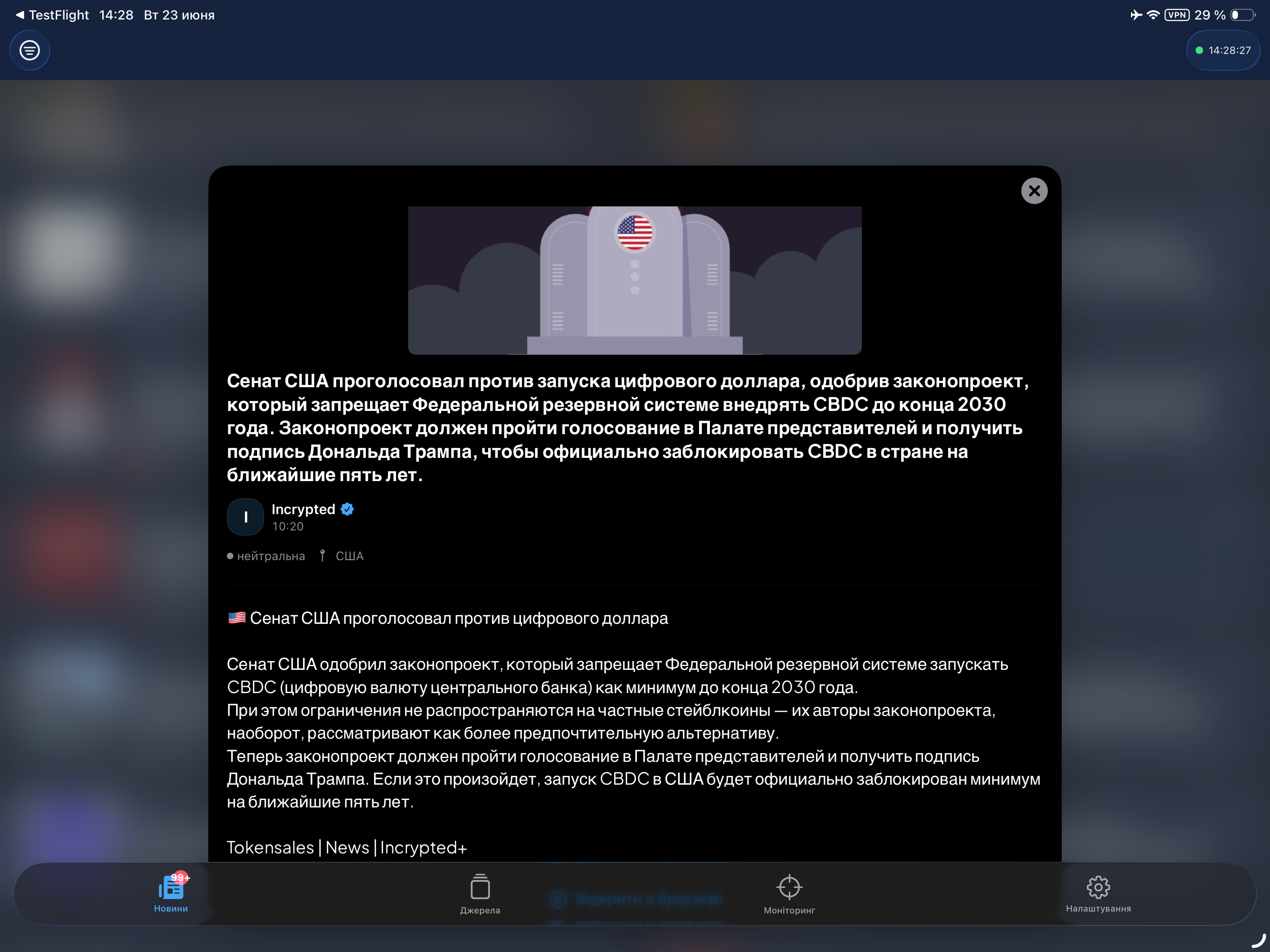Image resolution: width=1270 pixels, height=952 pixels.
Task: Click the article headline about Сенат США
Action: coord(628,428)
